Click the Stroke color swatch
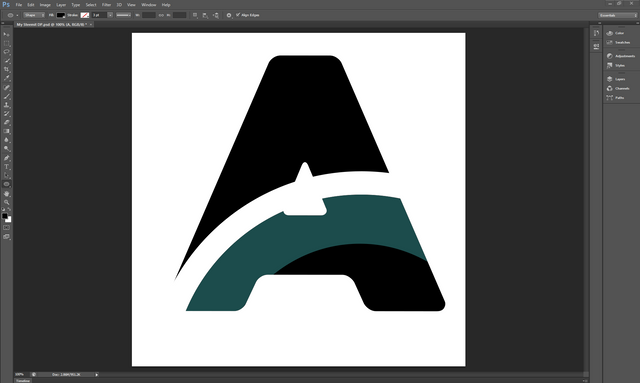 point(85,15)
